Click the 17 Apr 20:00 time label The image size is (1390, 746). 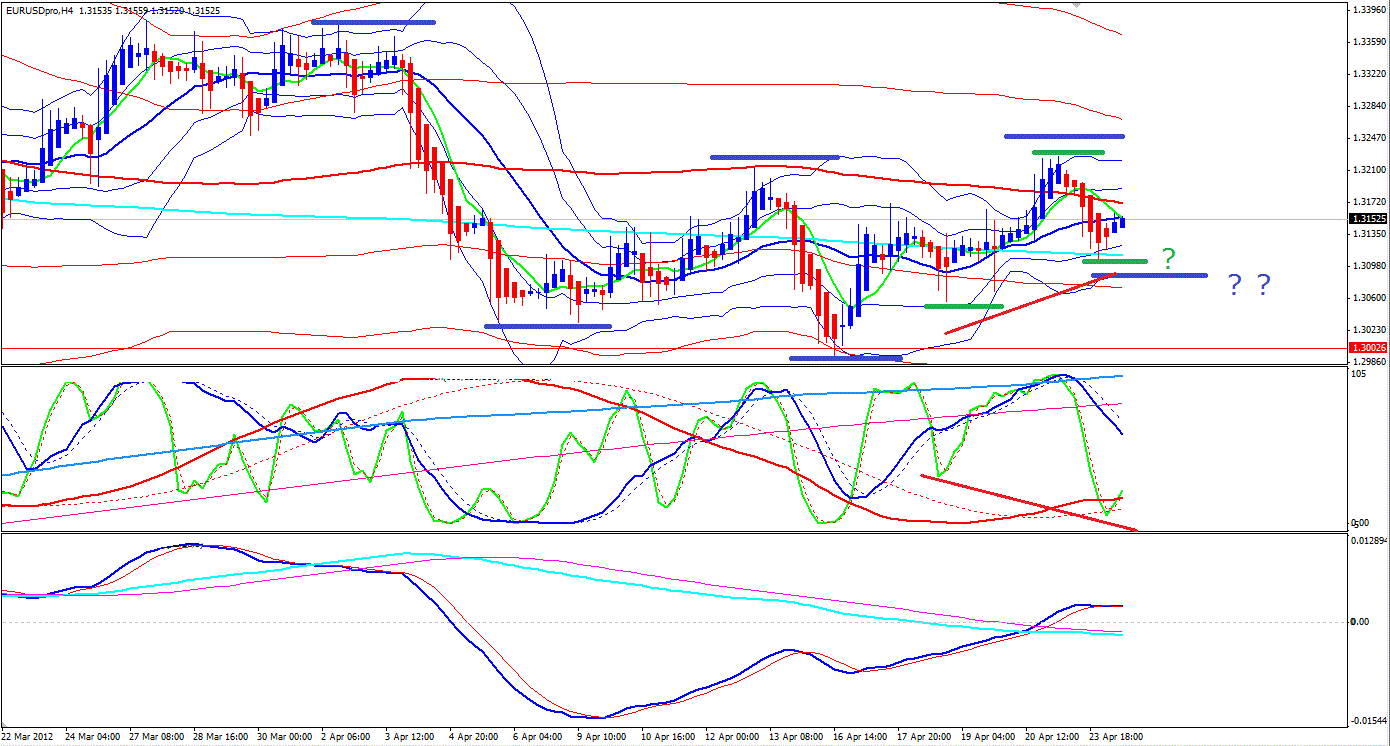(x=925, y=736)
